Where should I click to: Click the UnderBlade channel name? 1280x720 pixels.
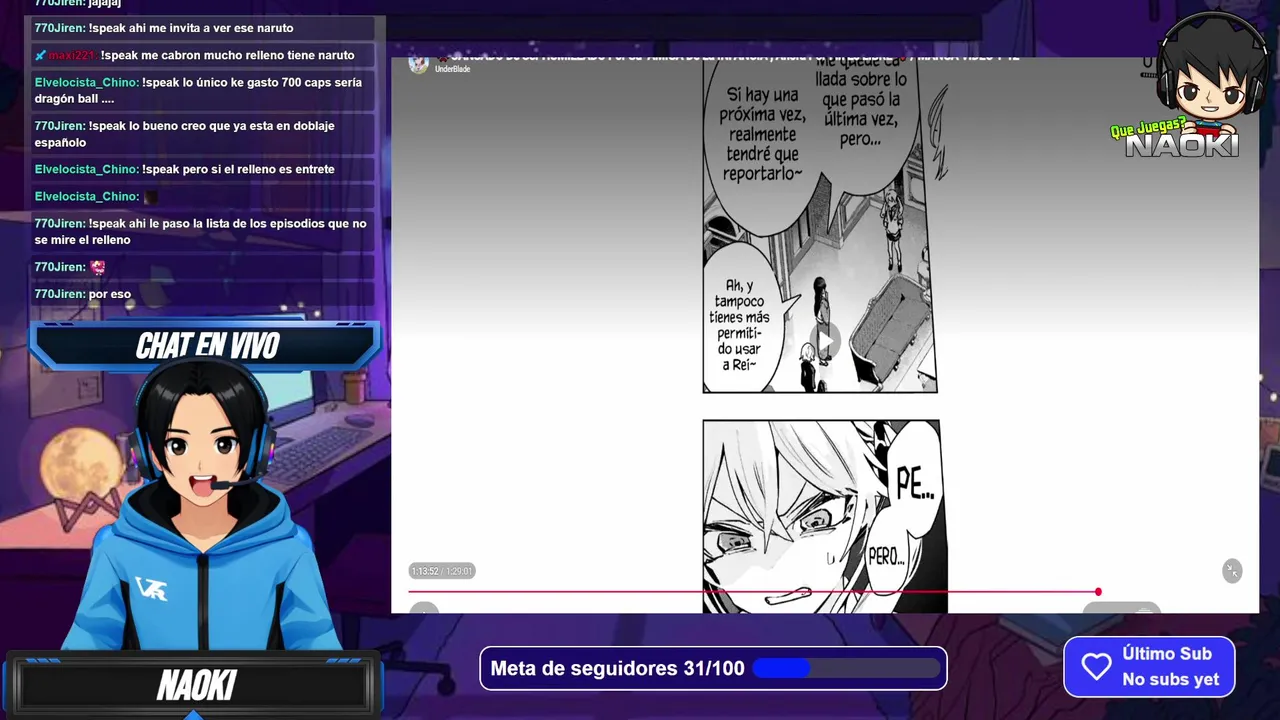pos(452,69)
